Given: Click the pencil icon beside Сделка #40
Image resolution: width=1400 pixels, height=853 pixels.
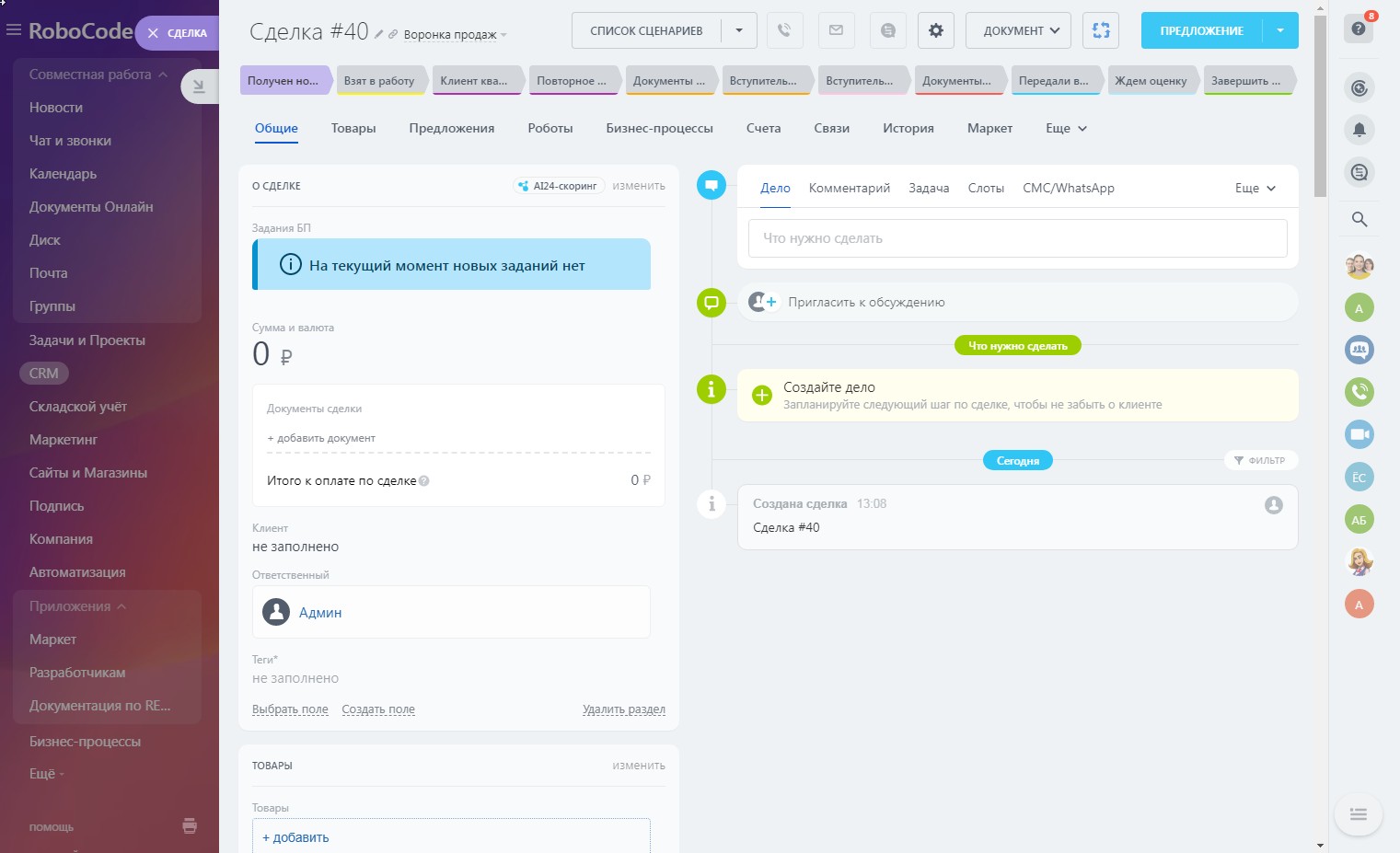Looking at the screenshot, I should click(379, 34).
